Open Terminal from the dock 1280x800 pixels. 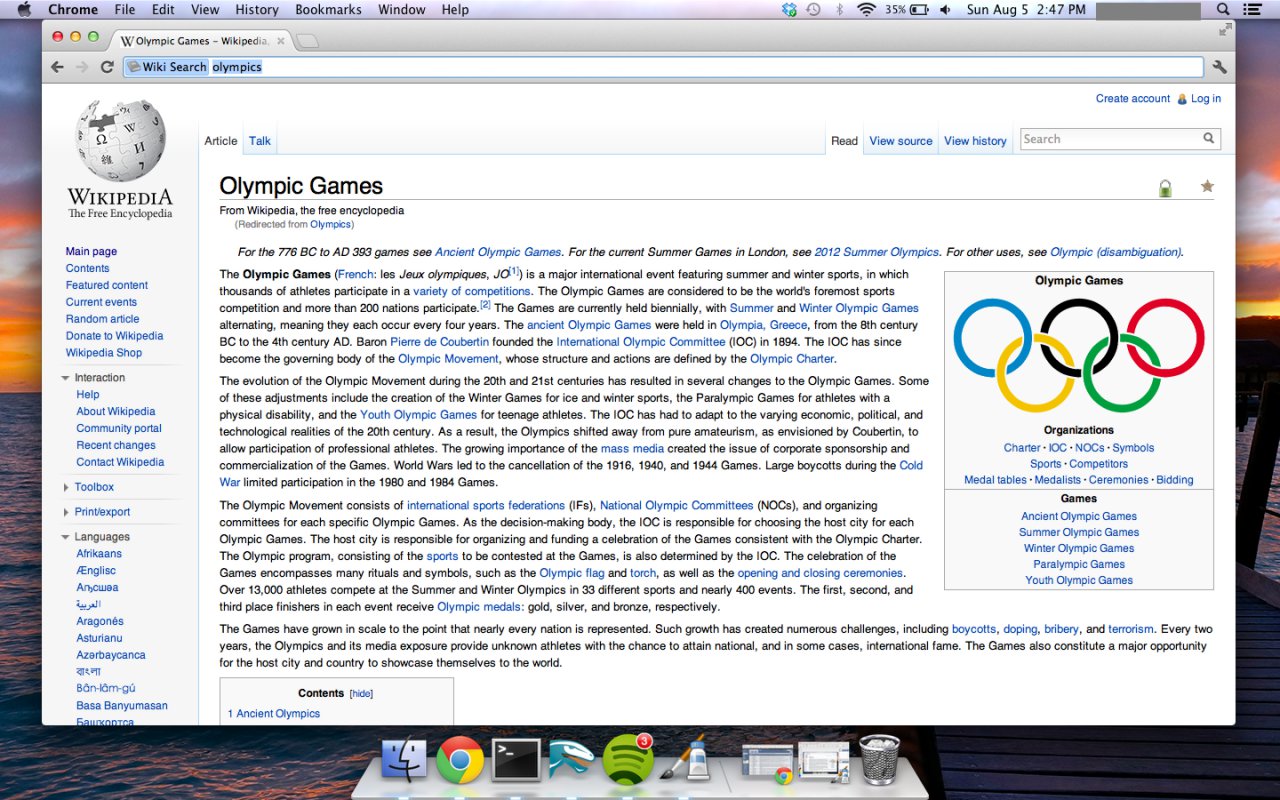pyautogui.click(x=516, y=761)
